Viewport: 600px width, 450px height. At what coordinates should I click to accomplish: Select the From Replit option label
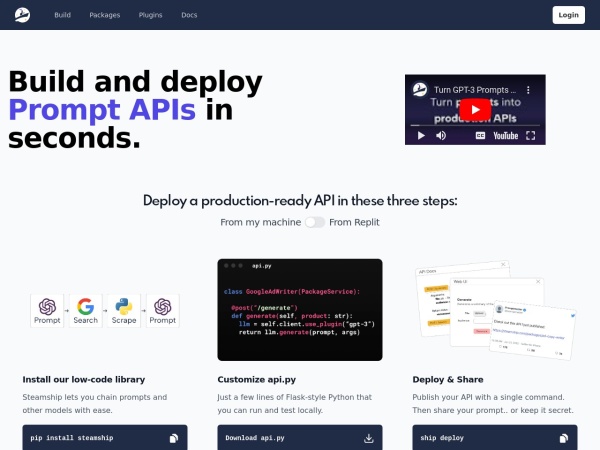[x=354, y=222]
